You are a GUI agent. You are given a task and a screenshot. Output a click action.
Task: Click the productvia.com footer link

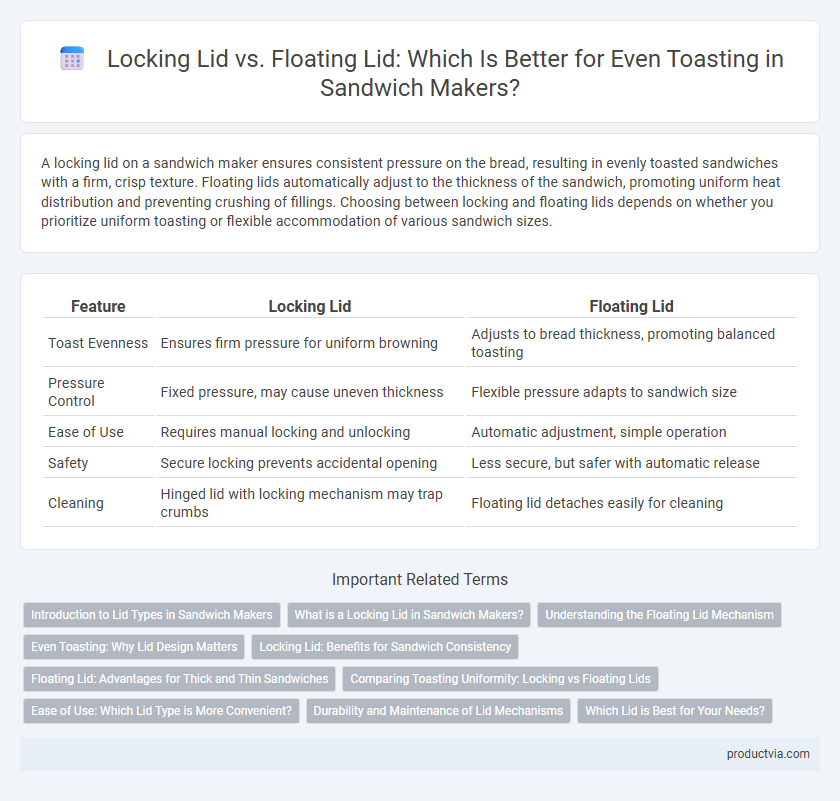768,754
